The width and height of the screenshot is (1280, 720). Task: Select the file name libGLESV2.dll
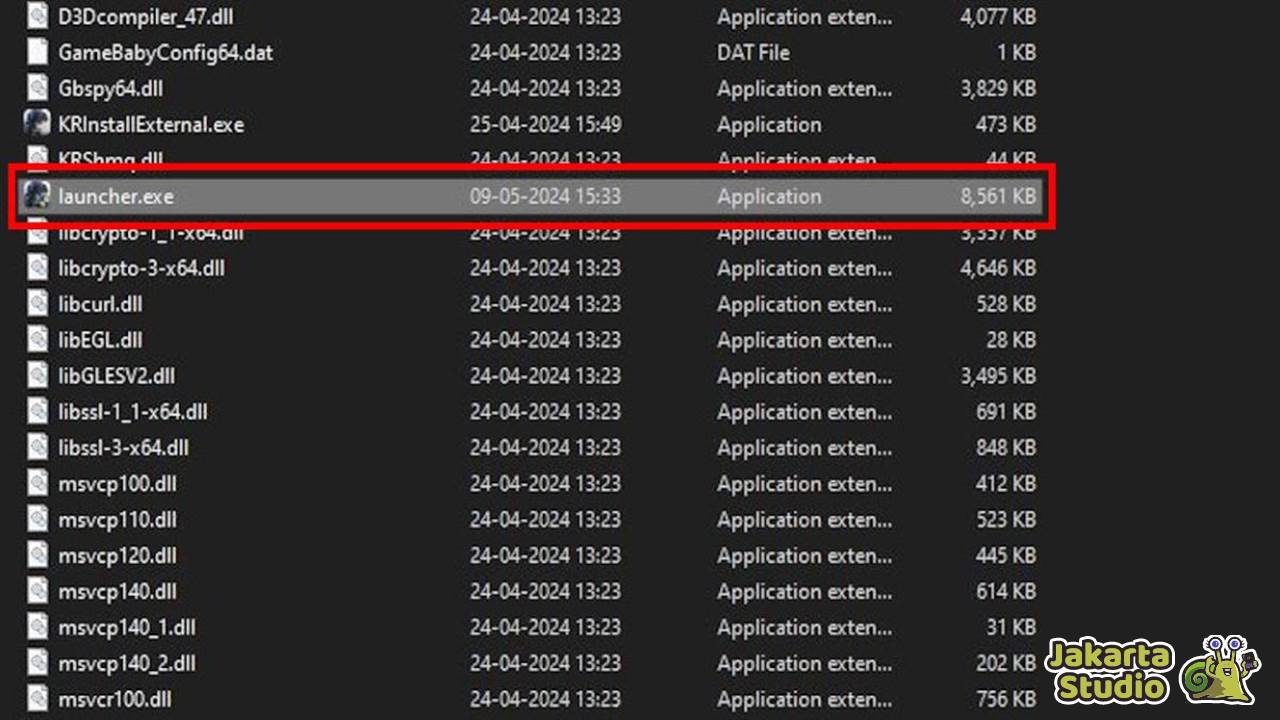click(116, 377)
